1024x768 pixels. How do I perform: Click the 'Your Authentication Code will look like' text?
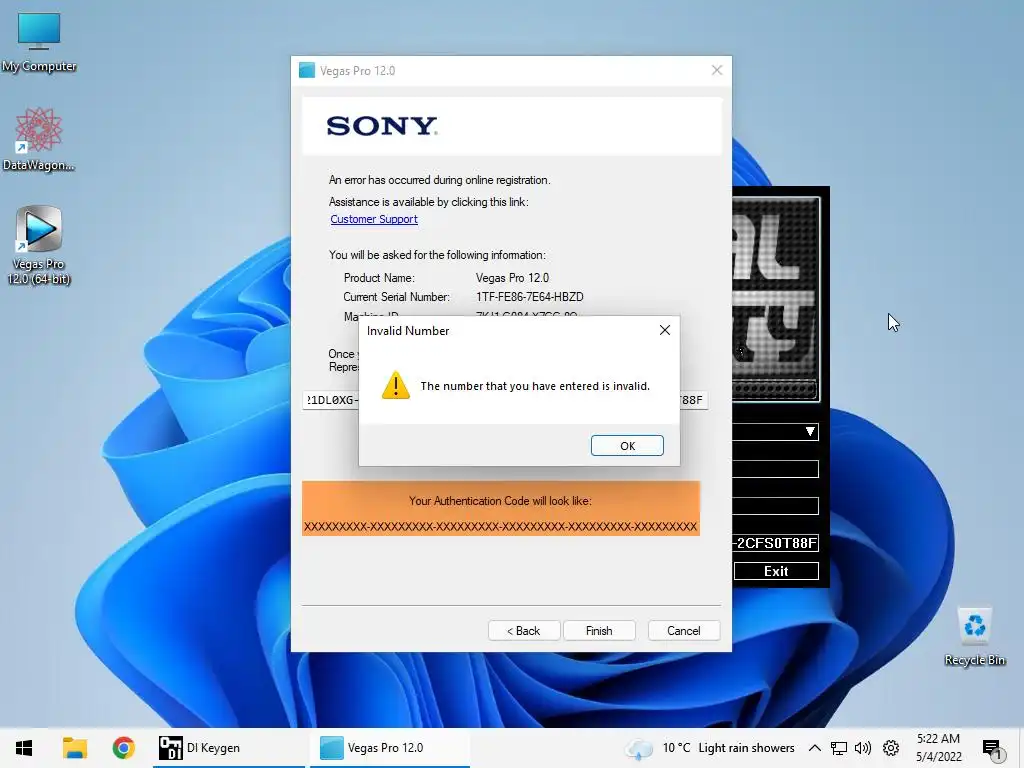[x=500, y=501]
